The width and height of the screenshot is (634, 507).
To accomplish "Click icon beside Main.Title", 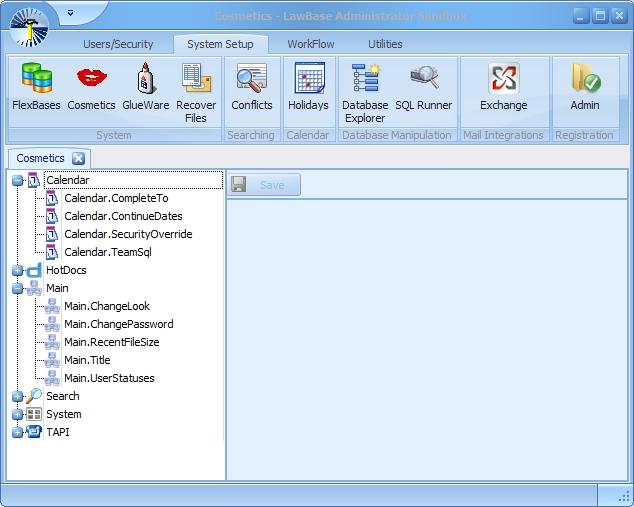I will point(52,360).
